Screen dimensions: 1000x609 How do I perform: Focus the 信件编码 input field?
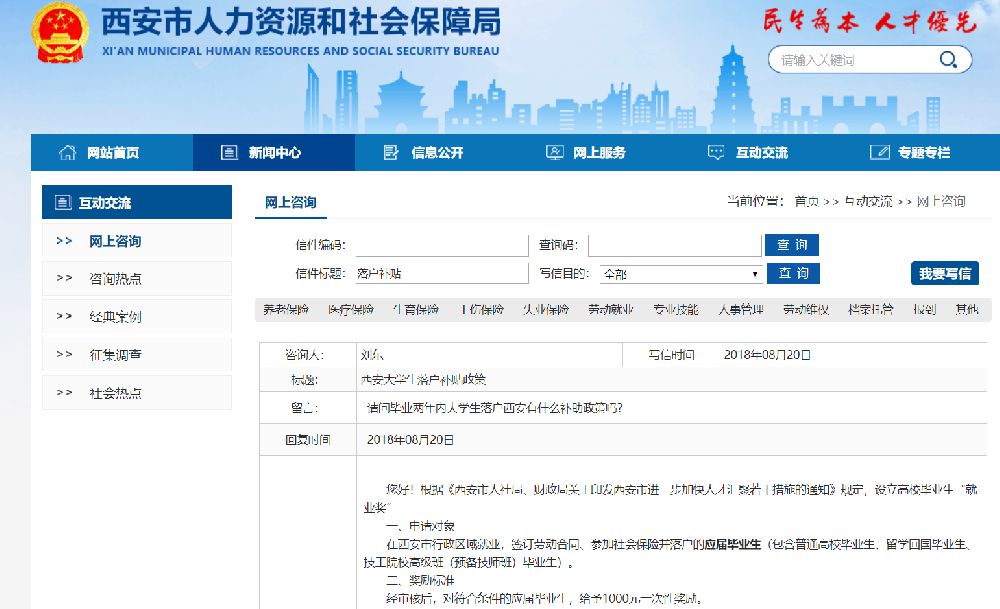441,246
